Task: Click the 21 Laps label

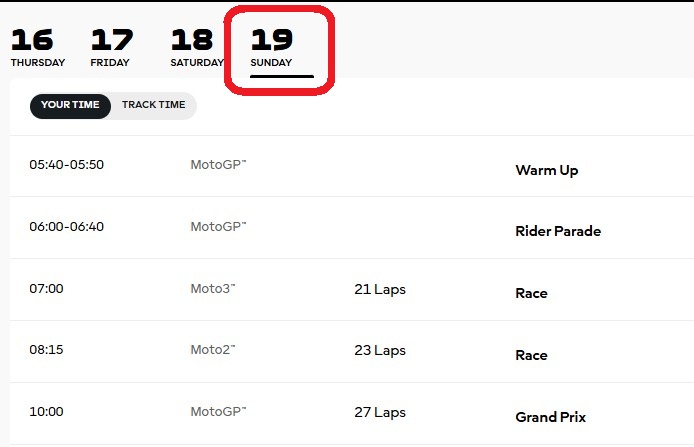Action: tap(380, 289)
